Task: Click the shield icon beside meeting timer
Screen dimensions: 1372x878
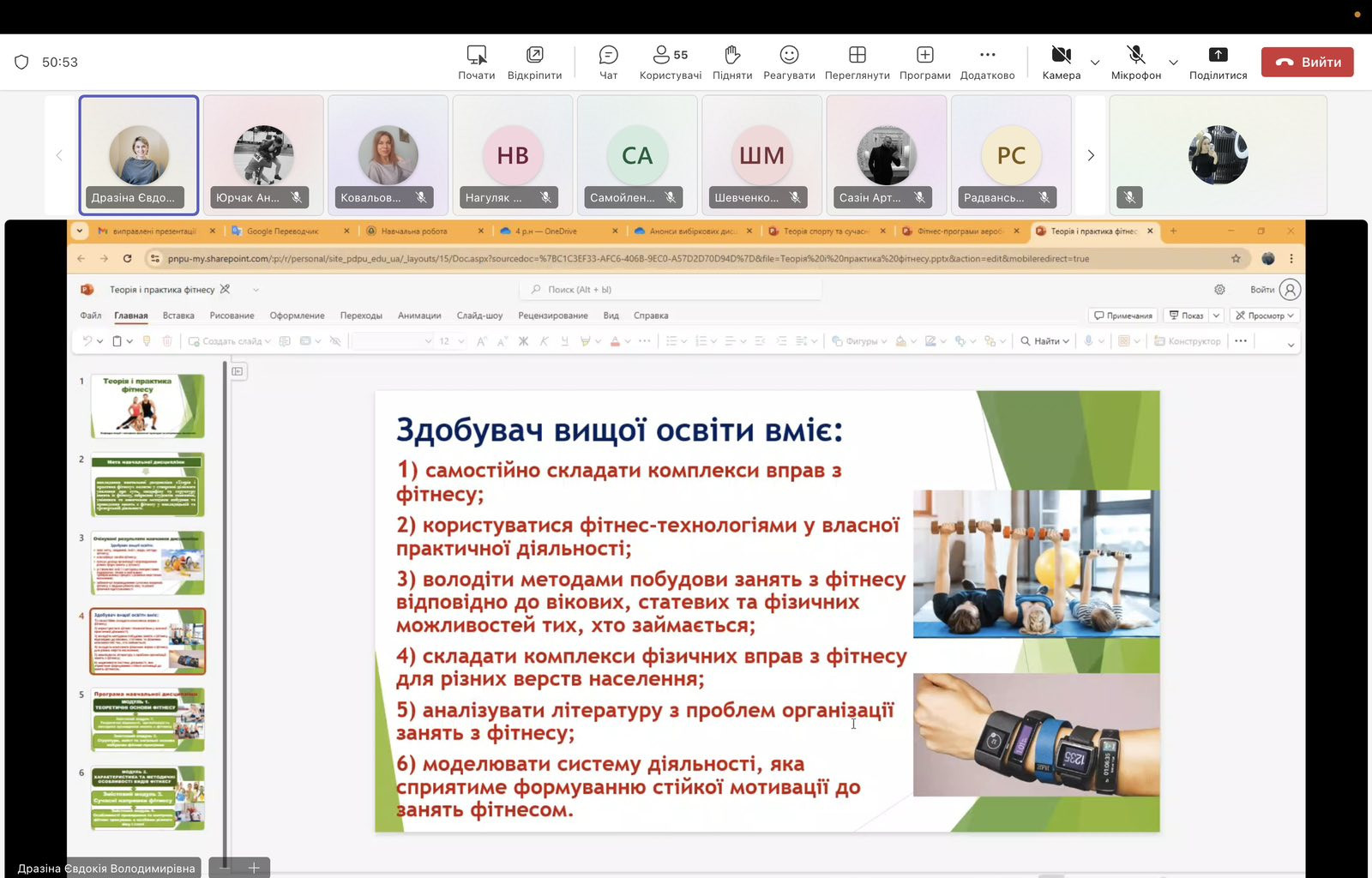Action: coord(22,62)
